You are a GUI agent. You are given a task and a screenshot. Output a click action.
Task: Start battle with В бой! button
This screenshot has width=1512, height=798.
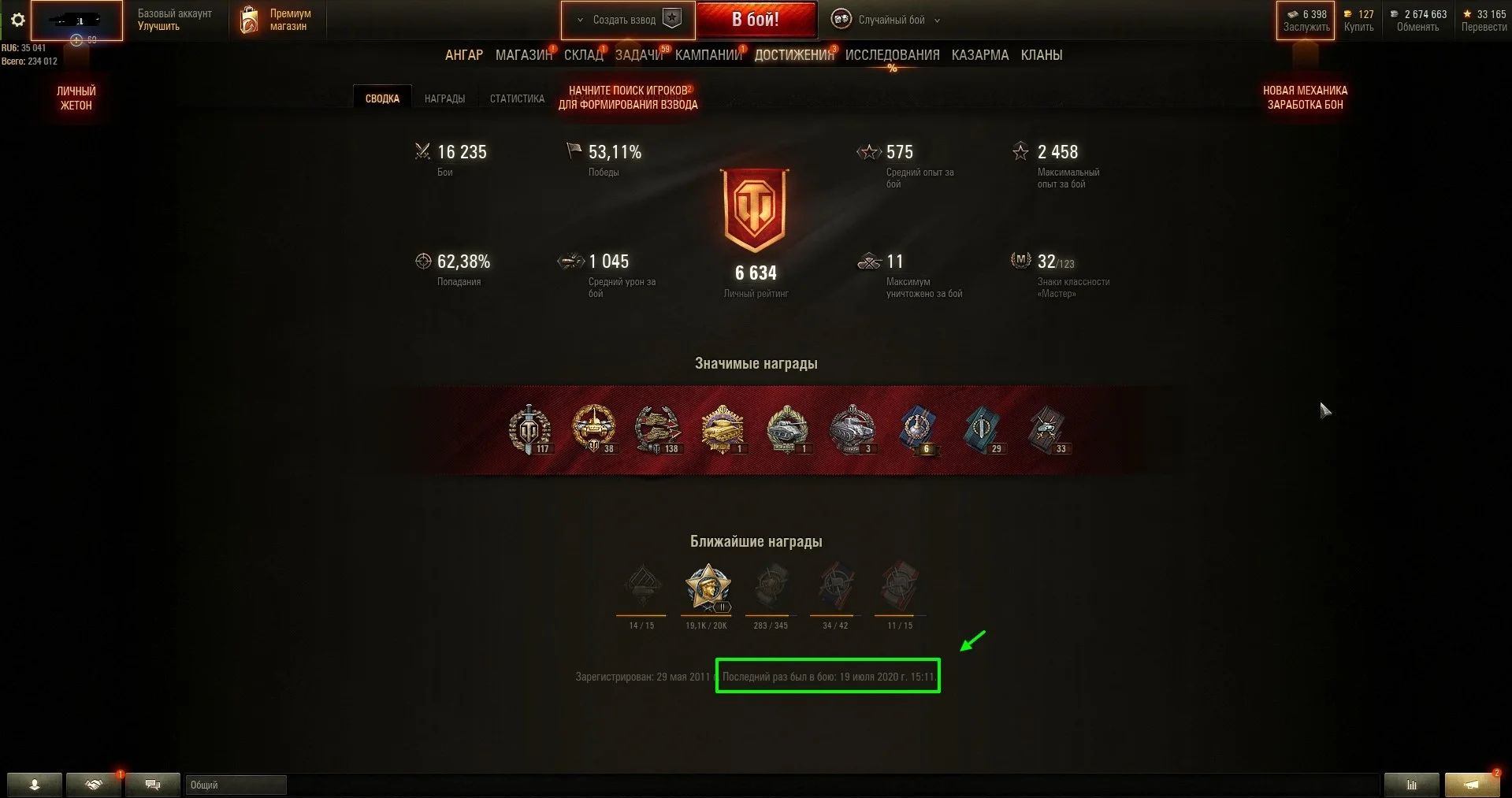[x=756, y=20]
